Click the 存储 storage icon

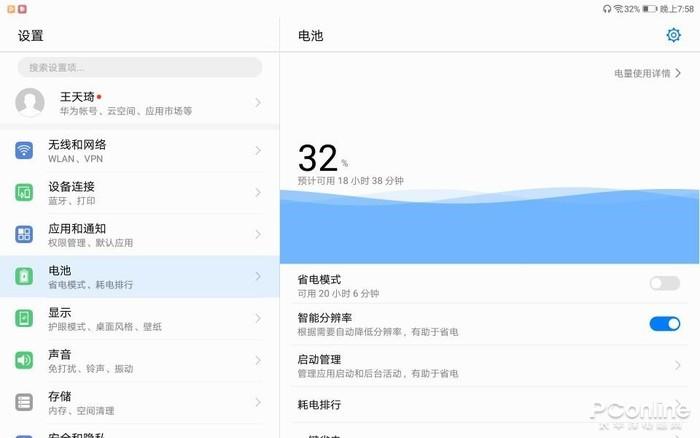click(24, 402)
